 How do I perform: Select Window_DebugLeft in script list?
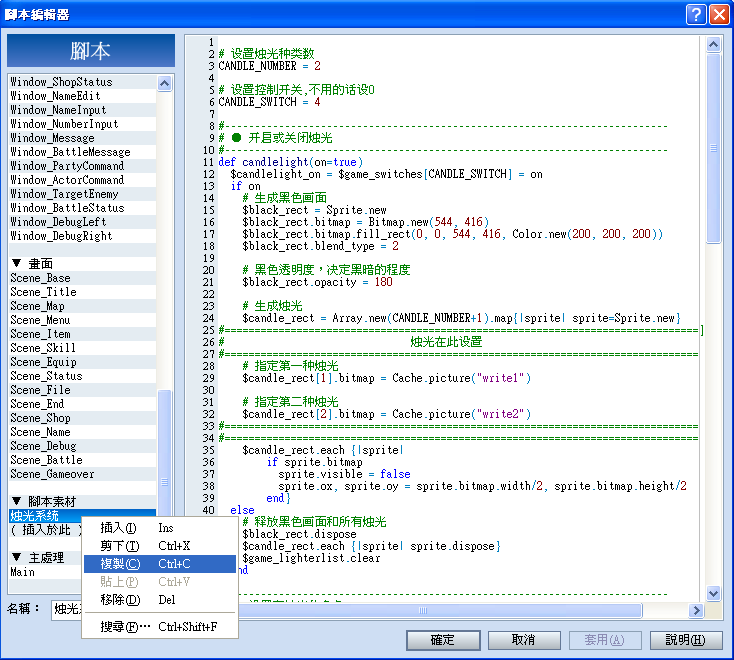(x=82, y=222)
